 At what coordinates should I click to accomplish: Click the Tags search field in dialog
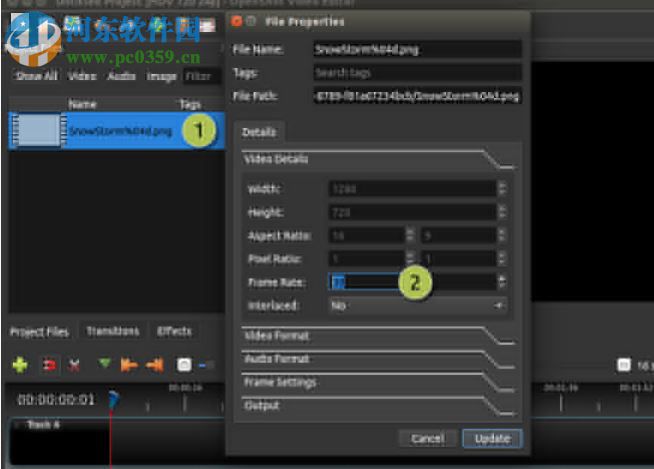[x=417, y=73]
